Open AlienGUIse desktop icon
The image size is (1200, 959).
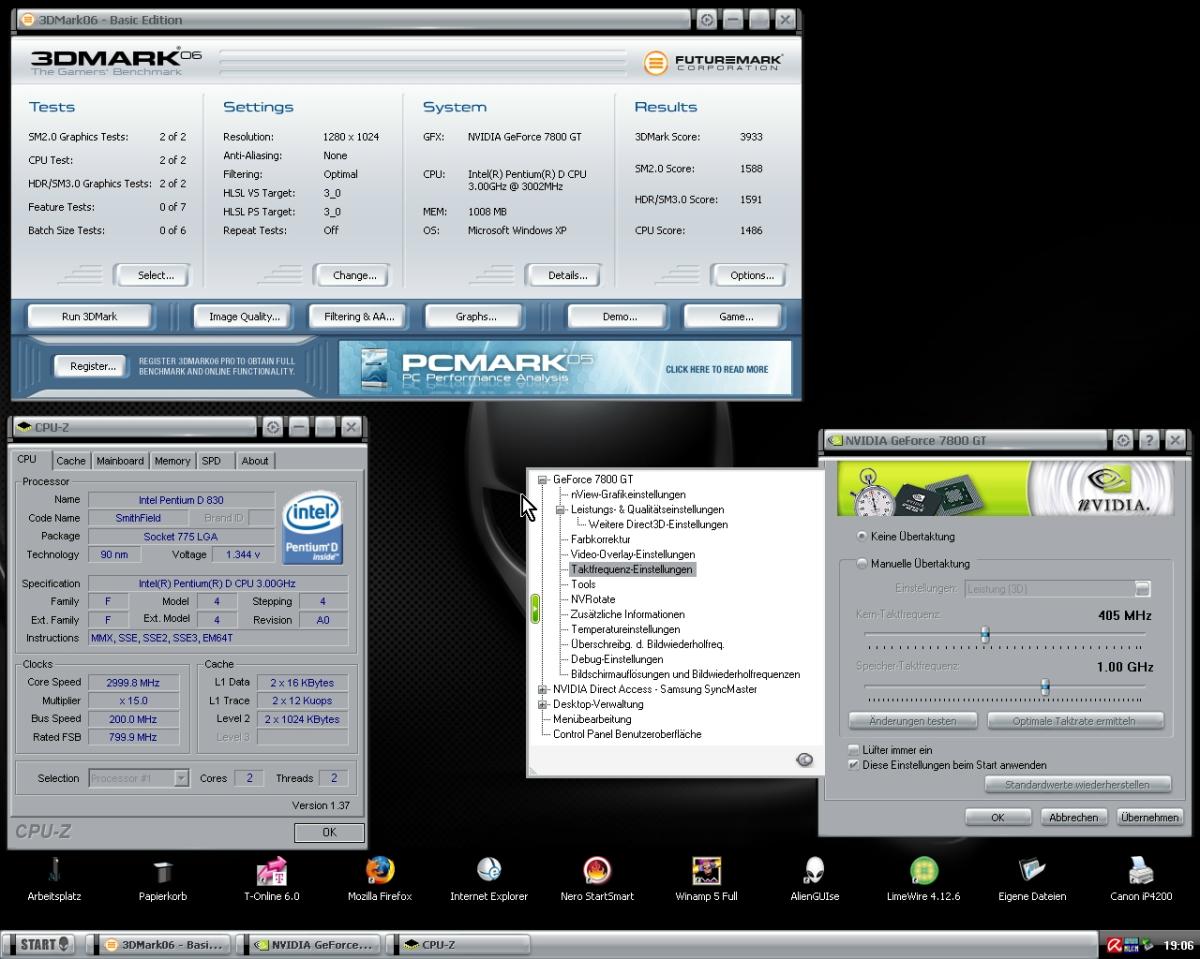pos(814,878)
